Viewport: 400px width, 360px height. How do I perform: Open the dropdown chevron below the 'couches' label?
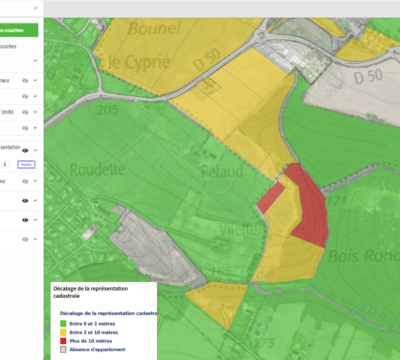click(x=35, y=61)
